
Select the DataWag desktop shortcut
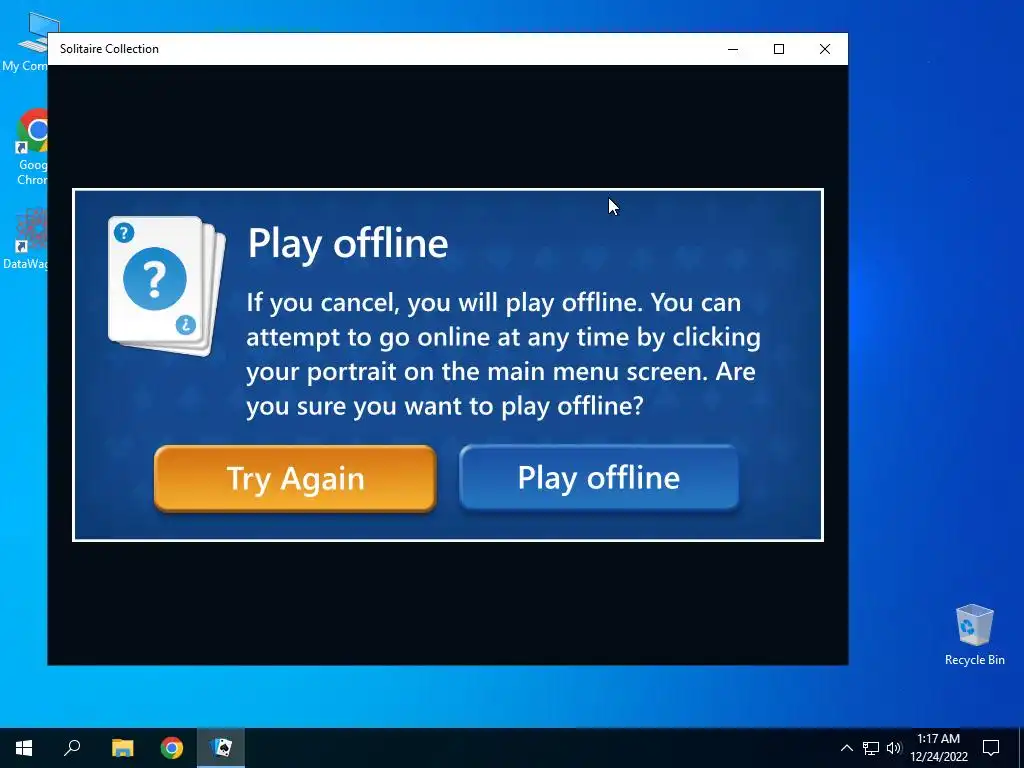(x=26, y=238)
